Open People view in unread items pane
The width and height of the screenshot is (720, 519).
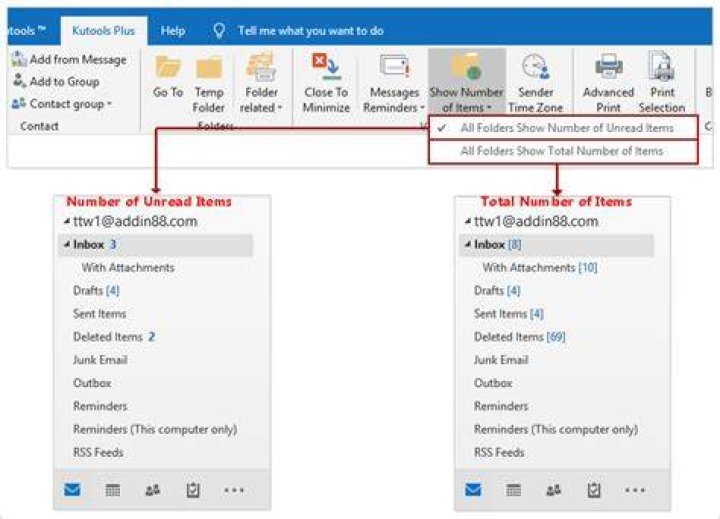pos(152,491)
